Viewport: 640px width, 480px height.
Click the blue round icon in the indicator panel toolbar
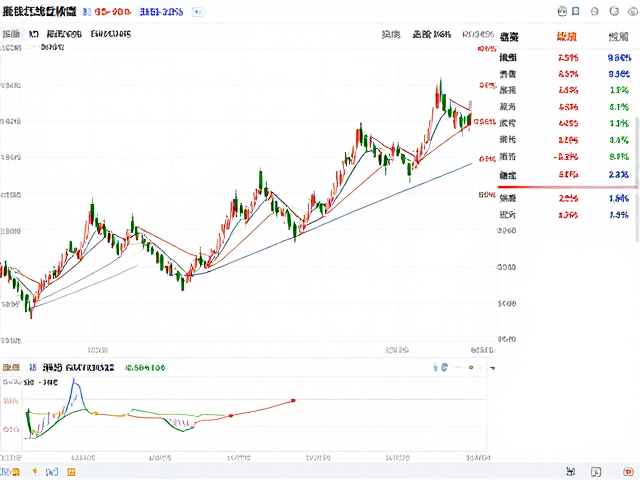click(444, 367)
